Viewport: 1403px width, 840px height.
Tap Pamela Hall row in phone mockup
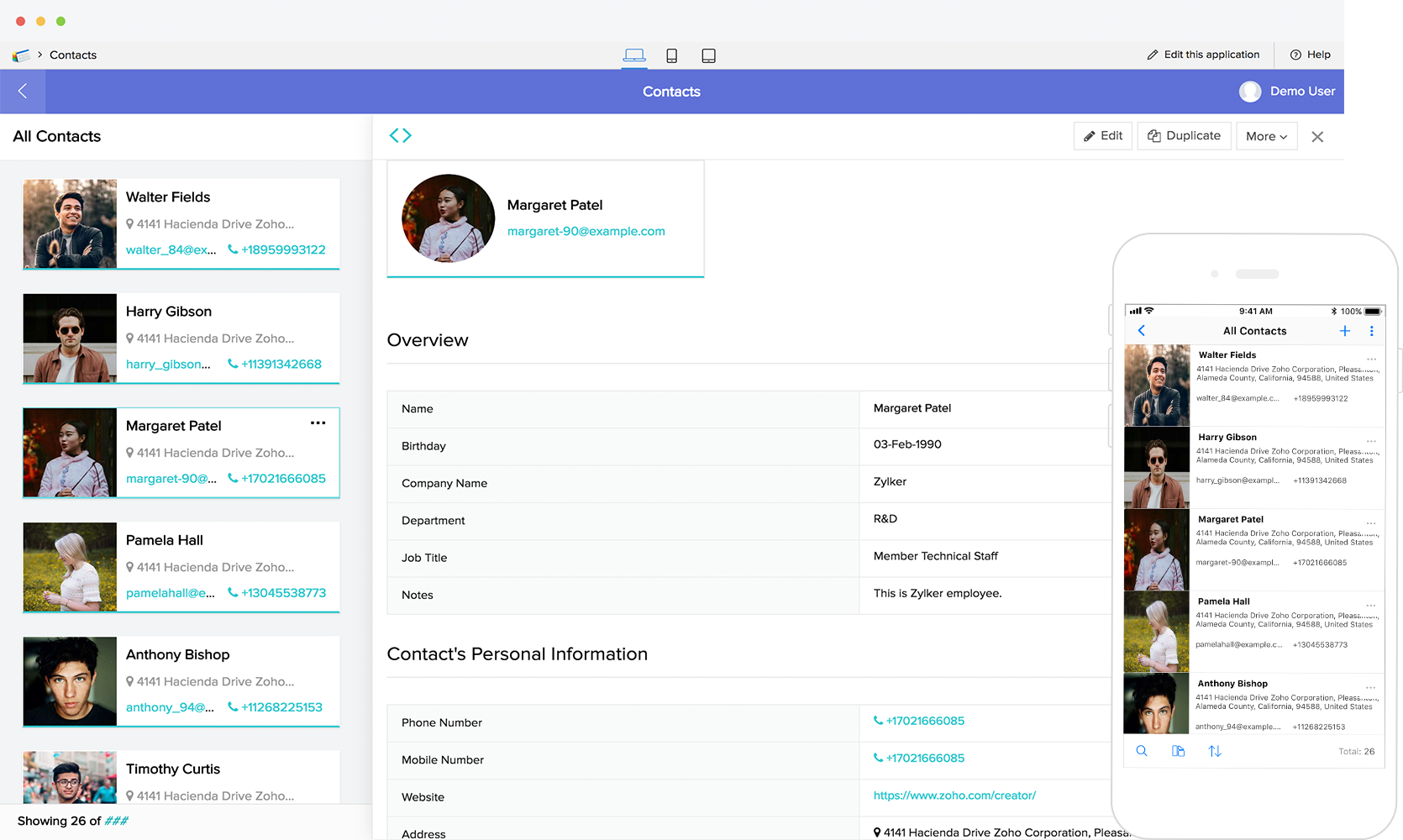1254,632
